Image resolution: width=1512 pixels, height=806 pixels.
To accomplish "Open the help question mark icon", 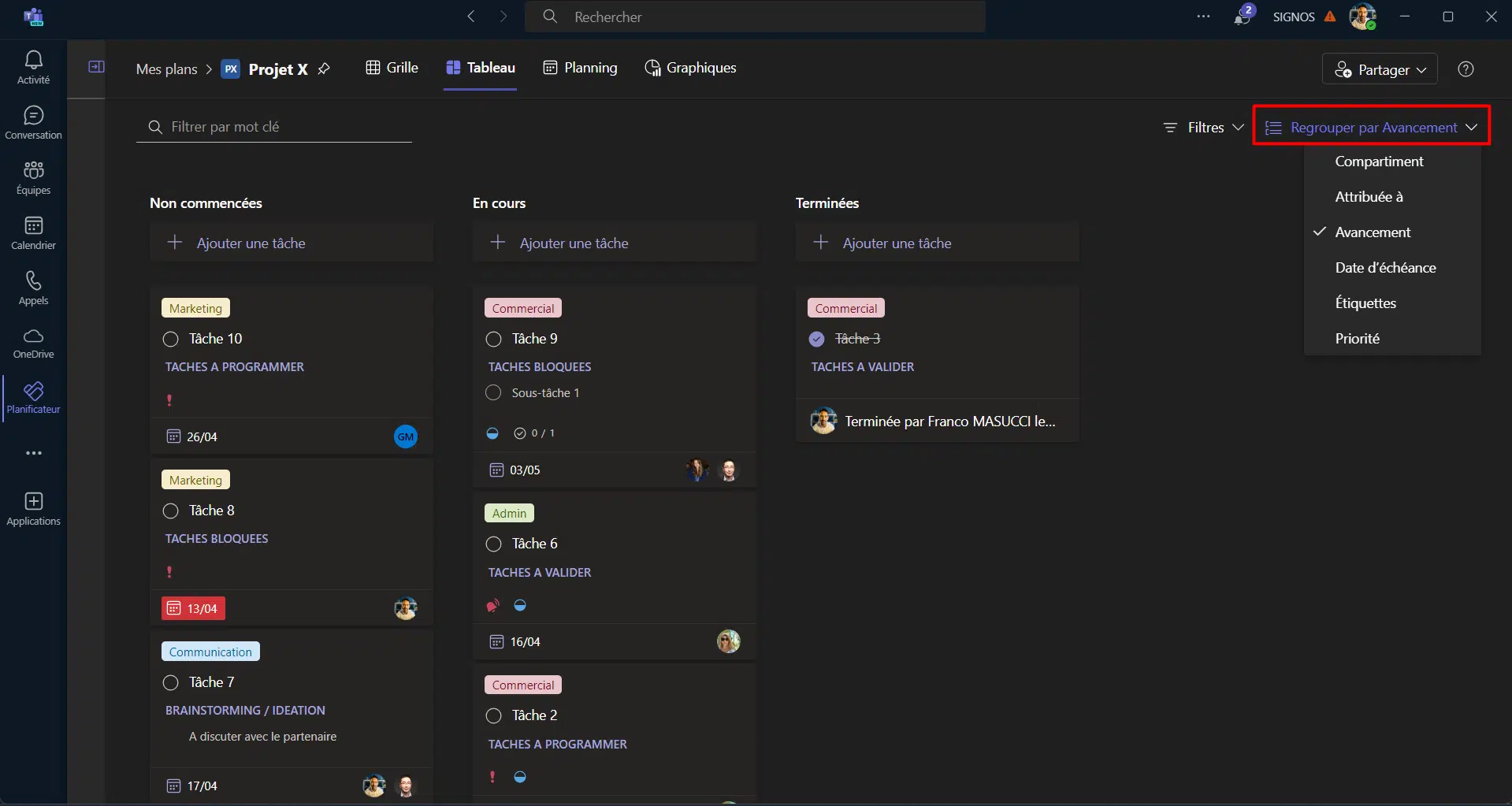I will pos(1466,69).
